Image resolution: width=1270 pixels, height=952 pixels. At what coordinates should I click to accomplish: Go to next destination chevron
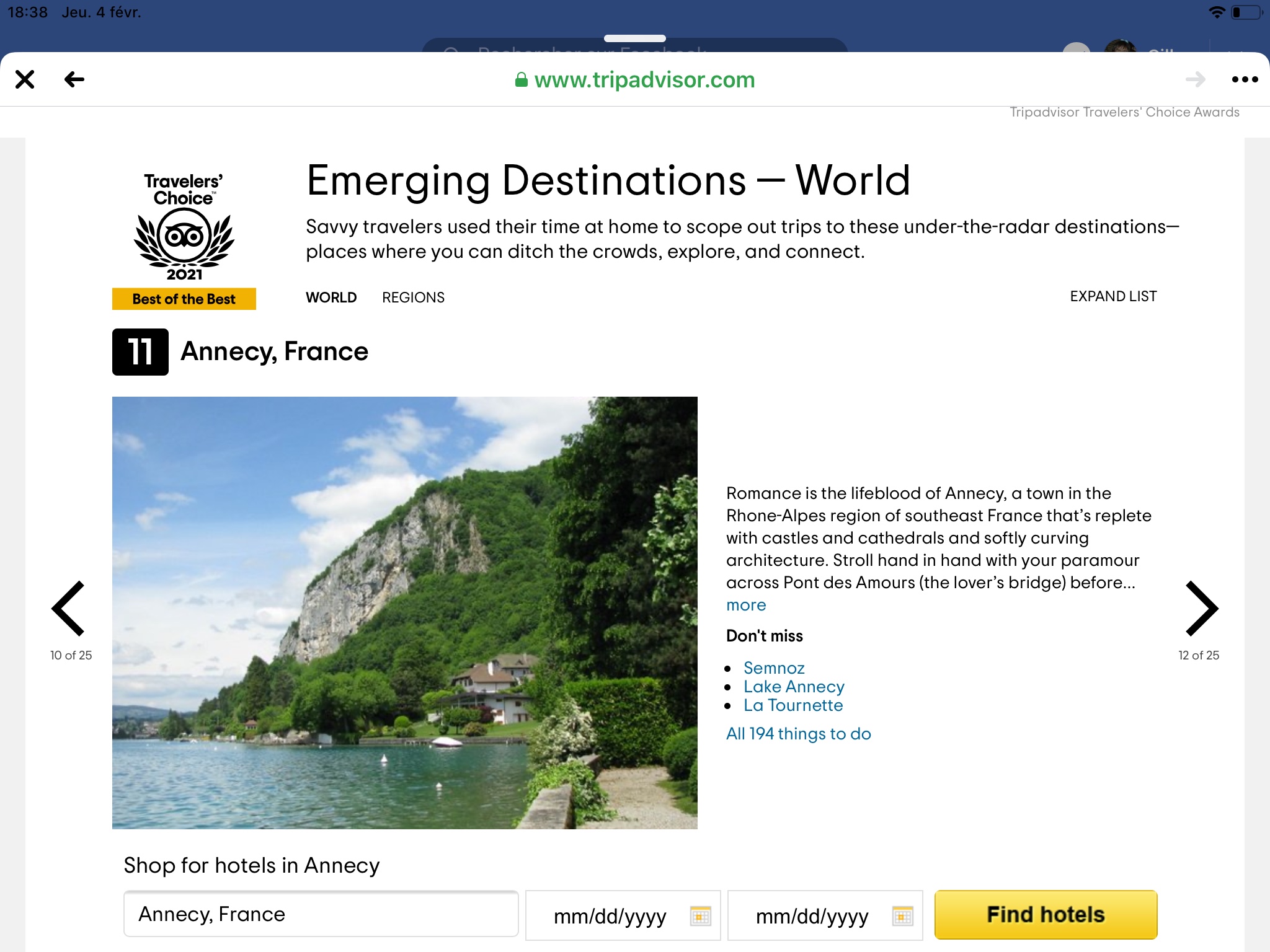(x=1201, y=609)
